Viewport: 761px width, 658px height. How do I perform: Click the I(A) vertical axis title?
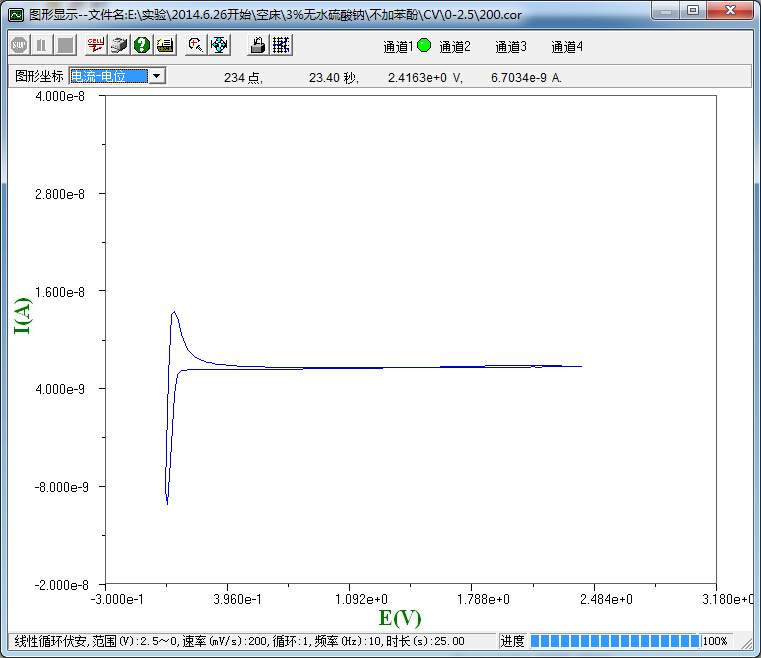(x=22, y=316)
